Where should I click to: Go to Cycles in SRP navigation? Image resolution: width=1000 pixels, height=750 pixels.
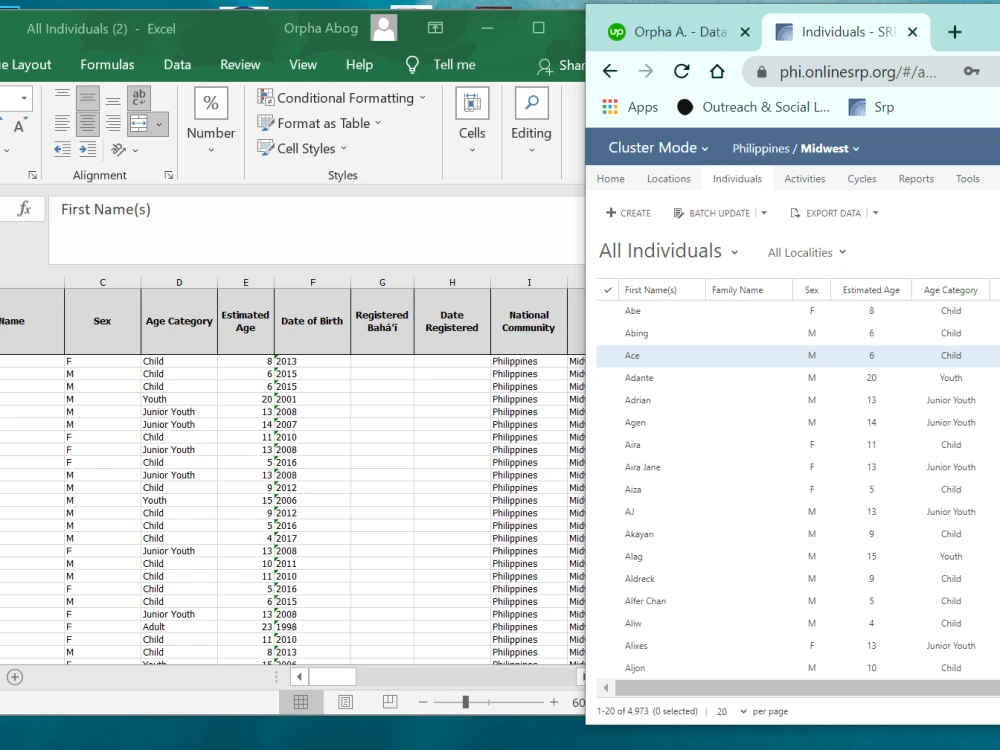tap(862, 179)
